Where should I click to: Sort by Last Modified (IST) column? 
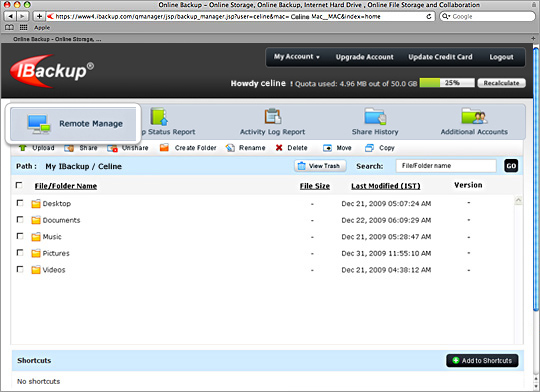pos(386,186)
